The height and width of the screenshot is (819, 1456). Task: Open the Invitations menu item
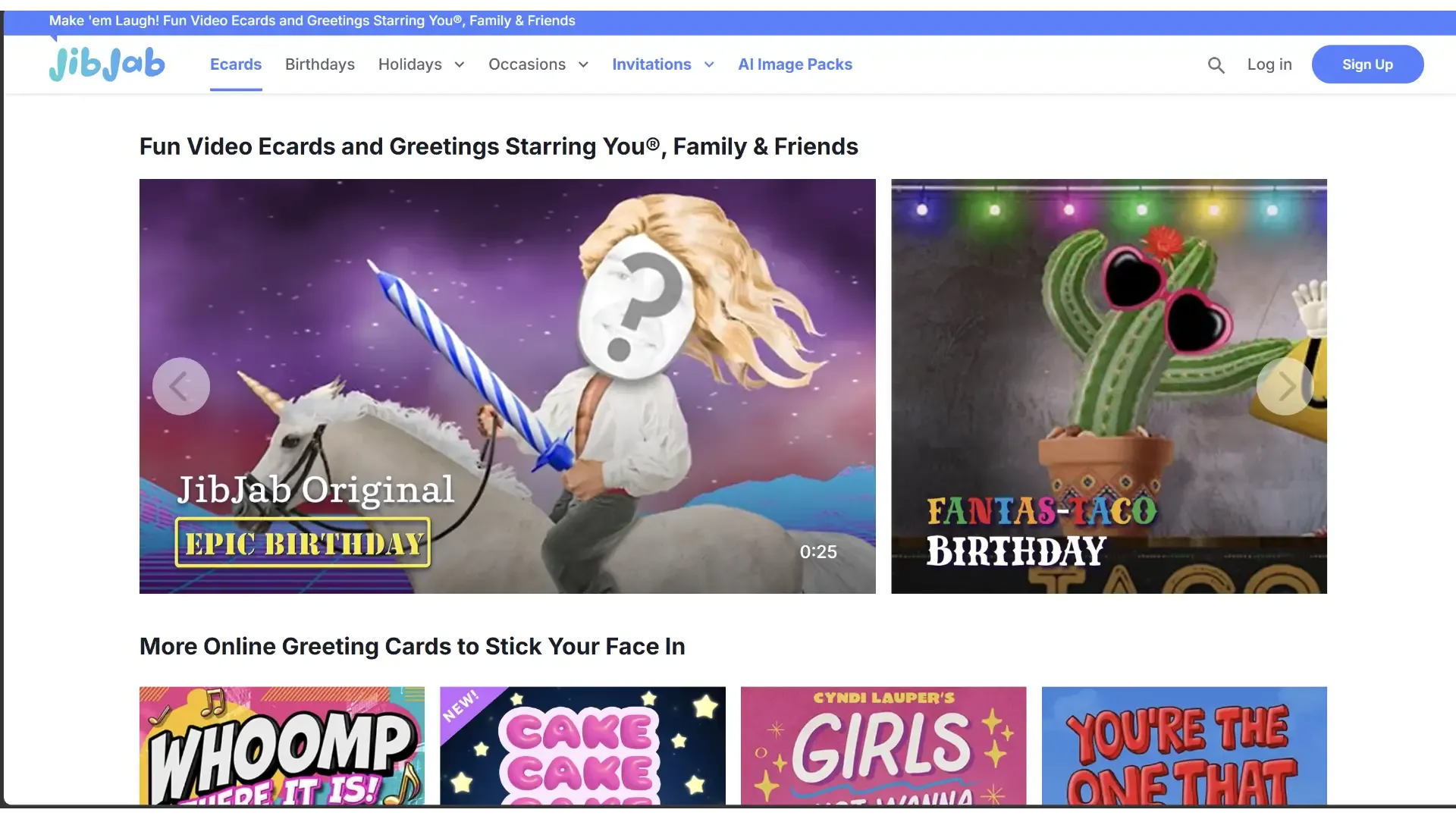[x=651, y=64]
